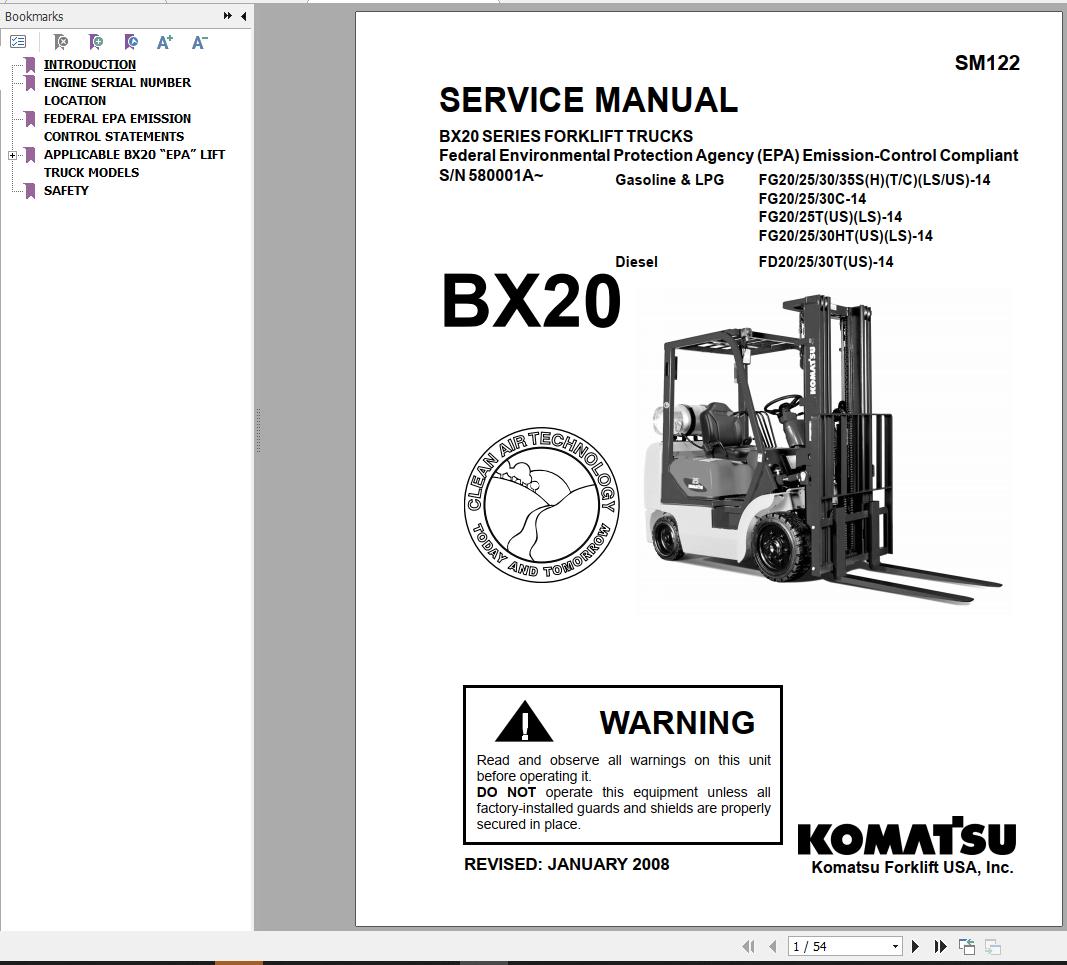This screenshot has height=965, width=1067.
Task: Click the Komatsu logo on the page
Action: click(x=907, y=836)
